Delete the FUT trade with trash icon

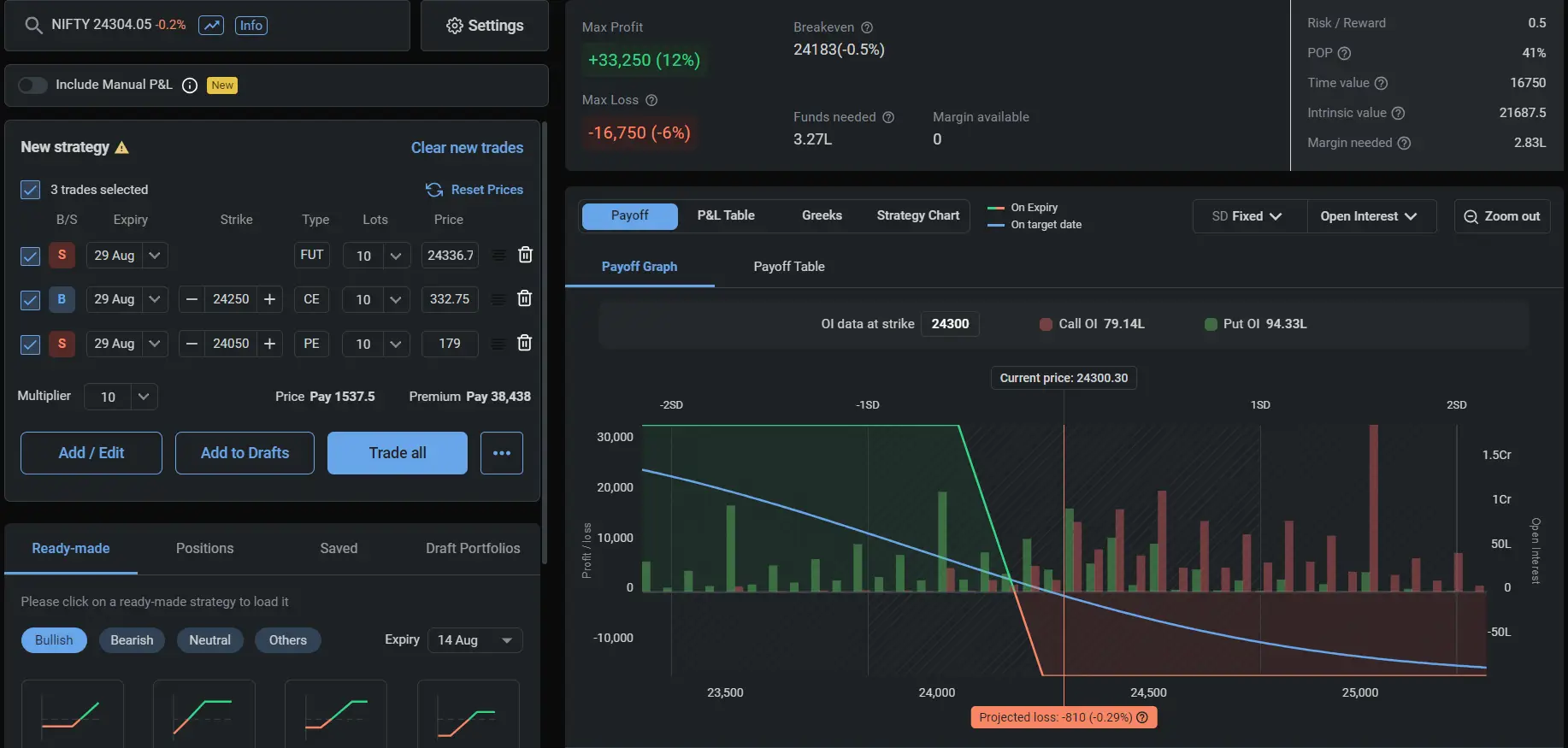pyautogui.click(x=525, y=255)
